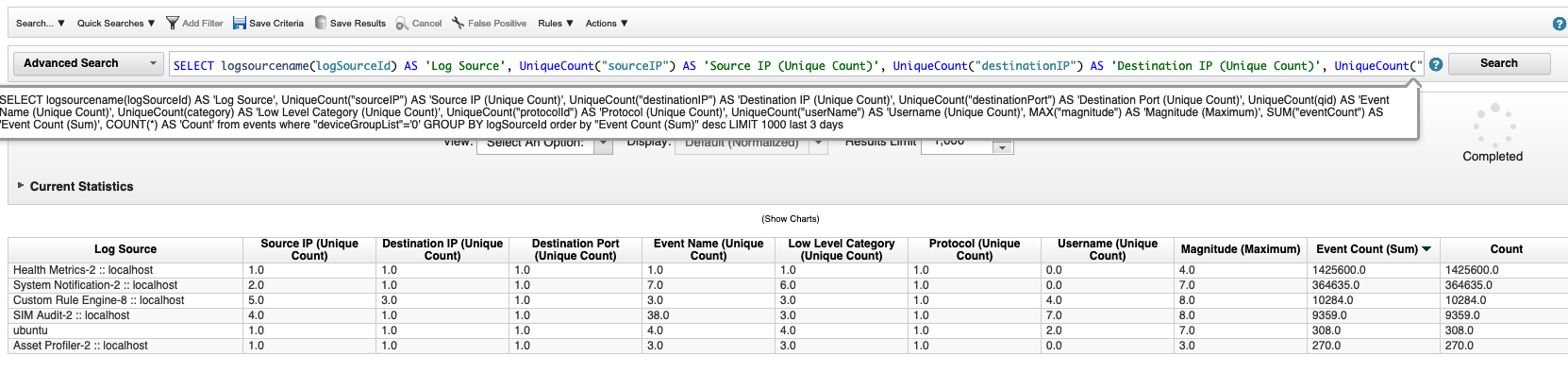Click the False Positive wrench icon
This screenshot has height=389, width=1568.
click(458, 23)
